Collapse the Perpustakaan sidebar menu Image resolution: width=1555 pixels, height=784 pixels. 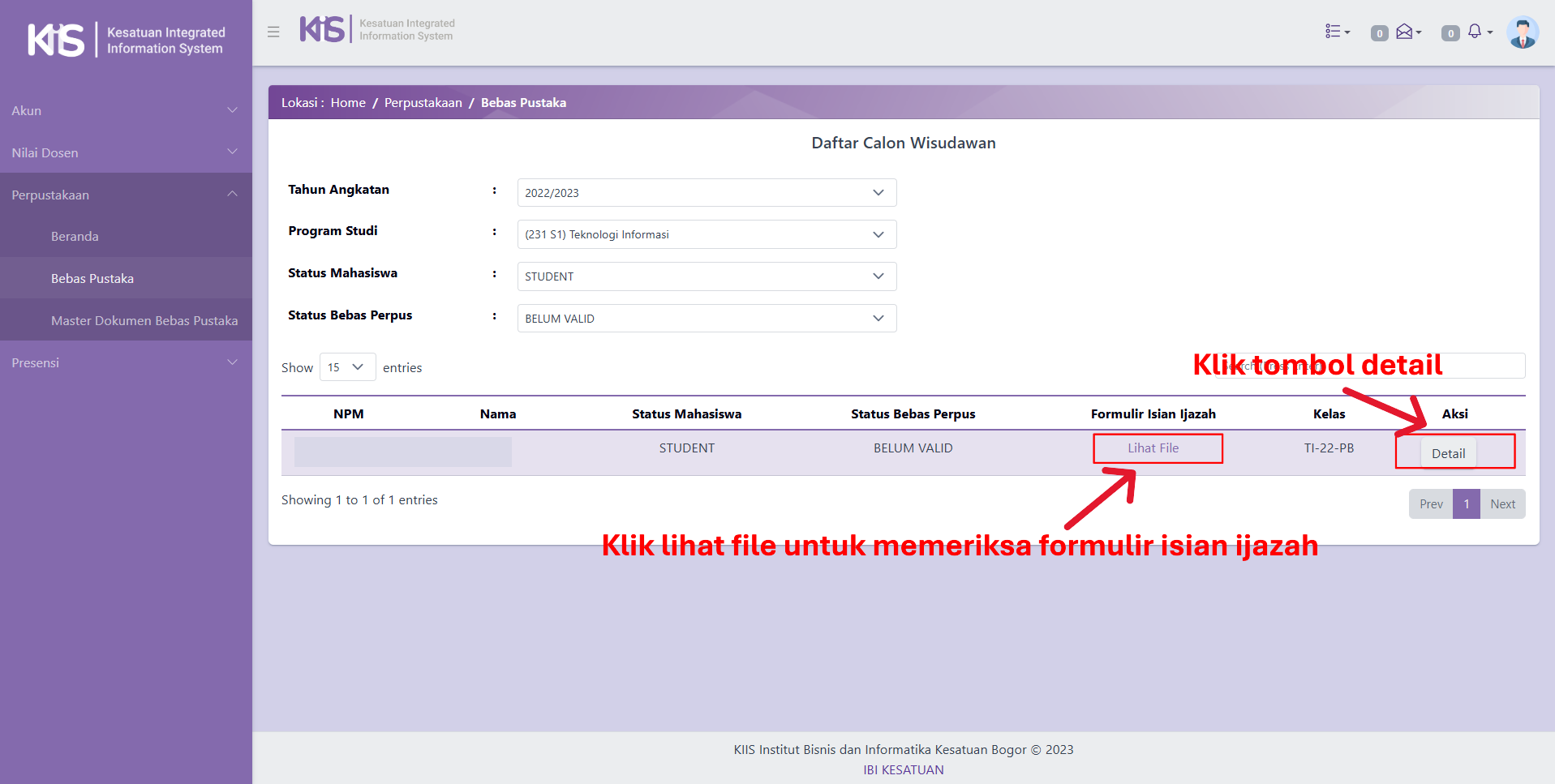tap(126, 195)
